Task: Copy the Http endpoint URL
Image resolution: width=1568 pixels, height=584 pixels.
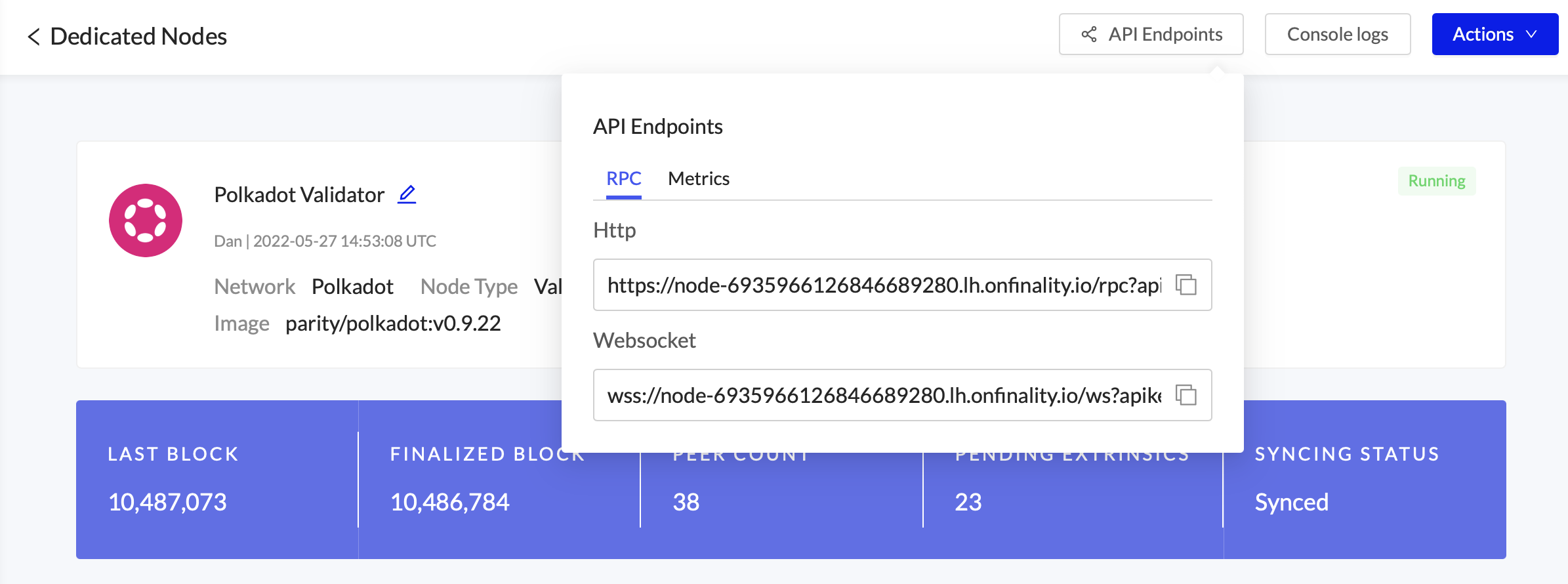Action: coord(1186,285)
